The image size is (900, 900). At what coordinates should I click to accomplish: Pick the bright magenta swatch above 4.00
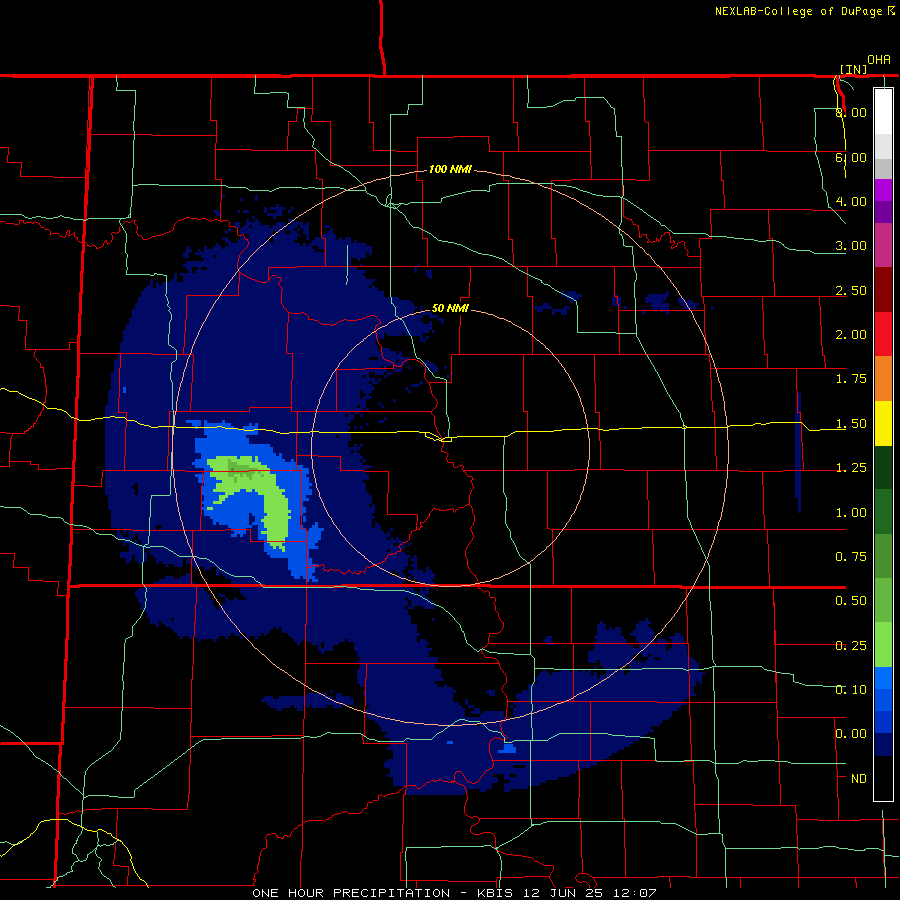pyautogui.click(x=883, y=190)
